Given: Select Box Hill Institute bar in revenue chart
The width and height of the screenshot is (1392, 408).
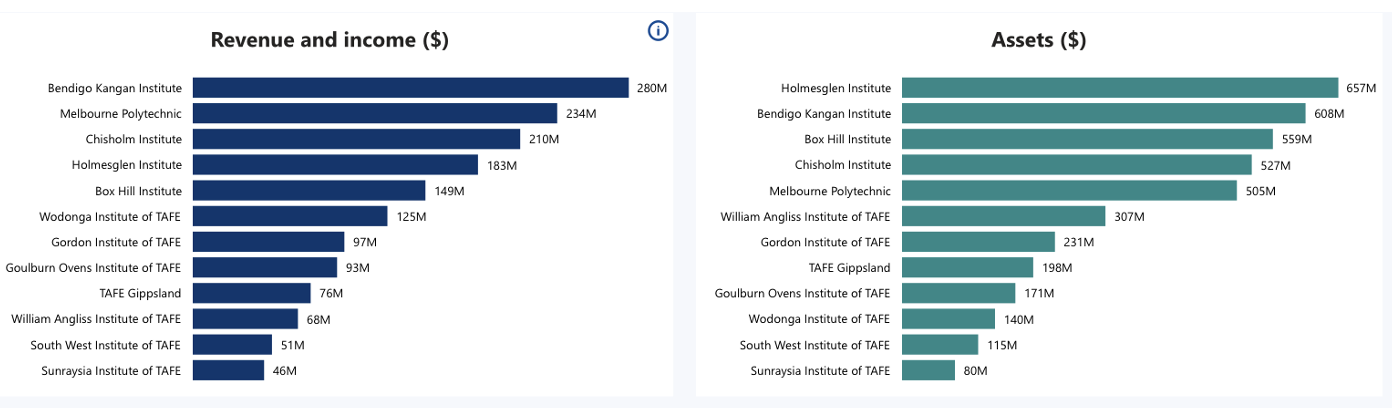Looking at the screenshot, I should [309, 190].
